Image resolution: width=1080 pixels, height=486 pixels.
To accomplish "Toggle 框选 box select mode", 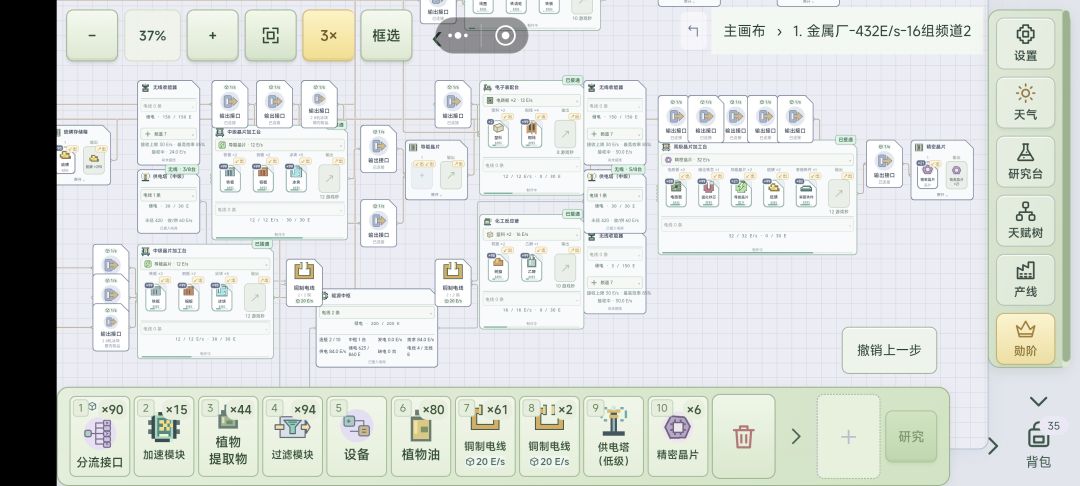I will tap(386, 36).
